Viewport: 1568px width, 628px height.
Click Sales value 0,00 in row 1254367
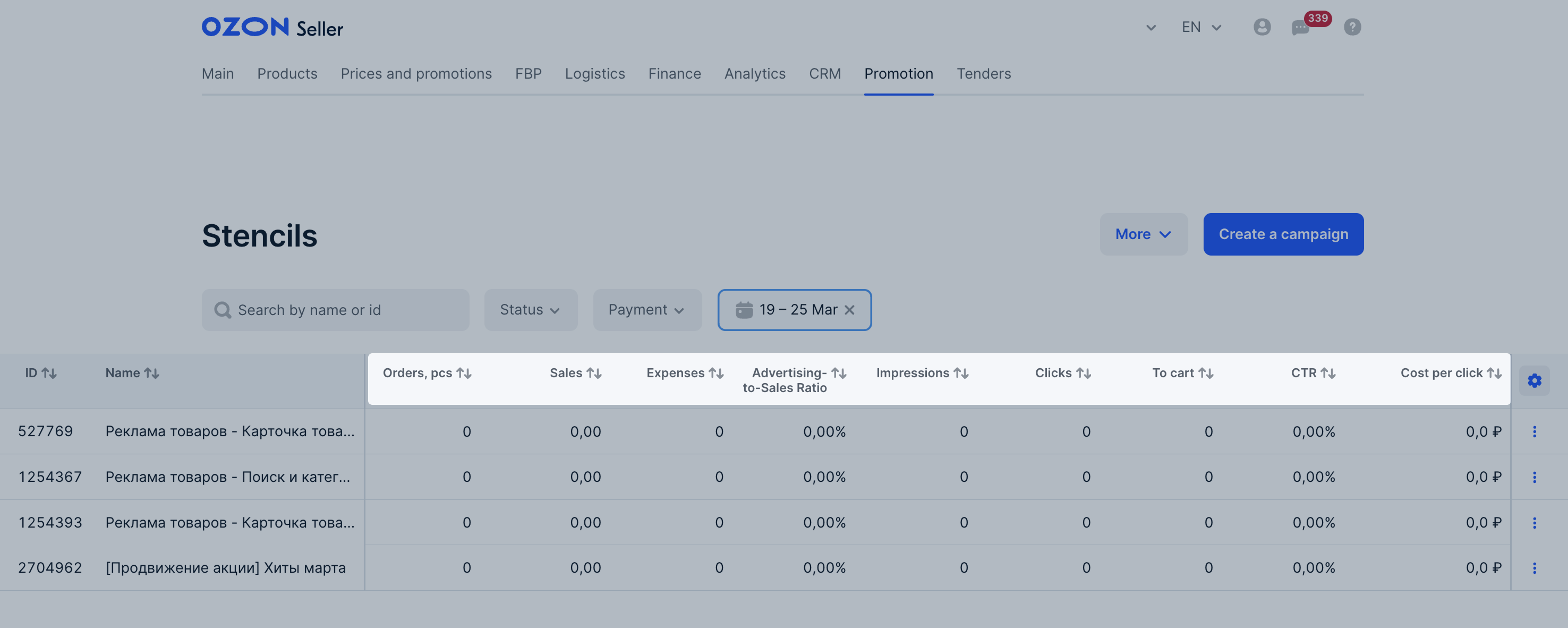tap(585, 477)
